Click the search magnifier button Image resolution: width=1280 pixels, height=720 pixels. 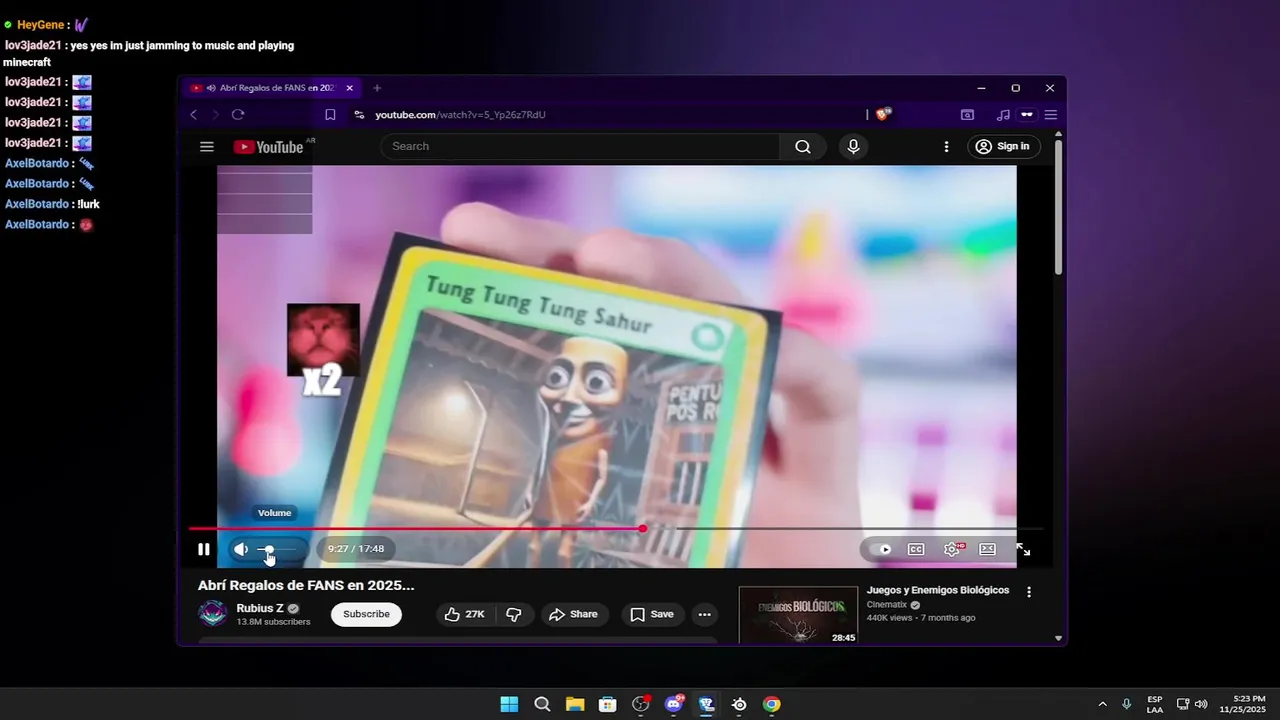point(803,147)
